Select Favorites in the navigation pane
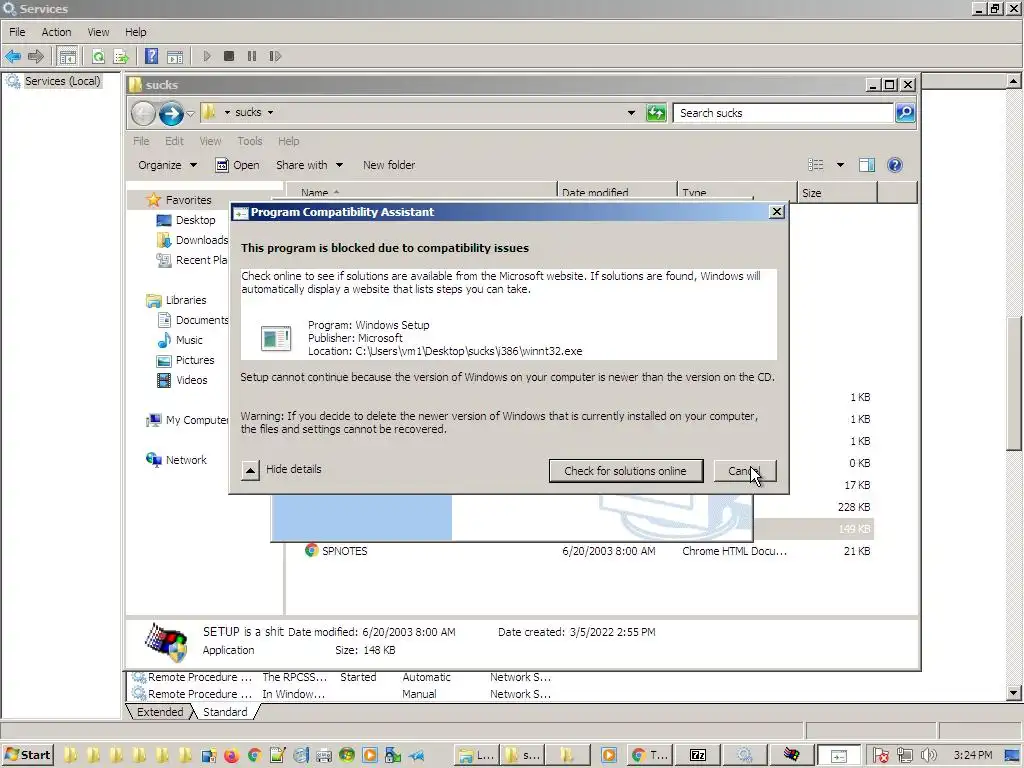The image size is (1024, 768). click(188, 200)
